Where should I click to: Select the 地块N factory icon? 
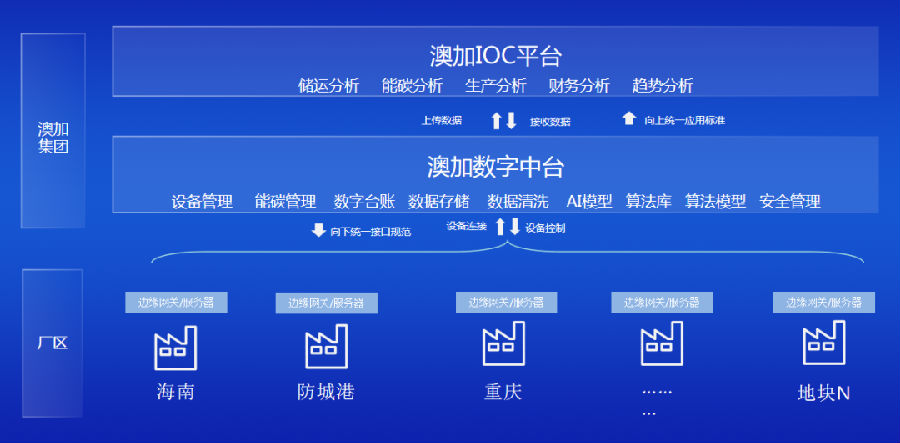point(823,344)
